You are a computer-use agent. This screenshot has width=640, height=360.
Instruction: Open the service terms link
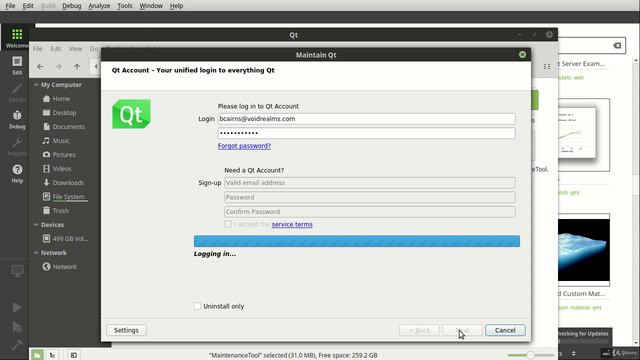pyautogui.click(x=292, y=224)
